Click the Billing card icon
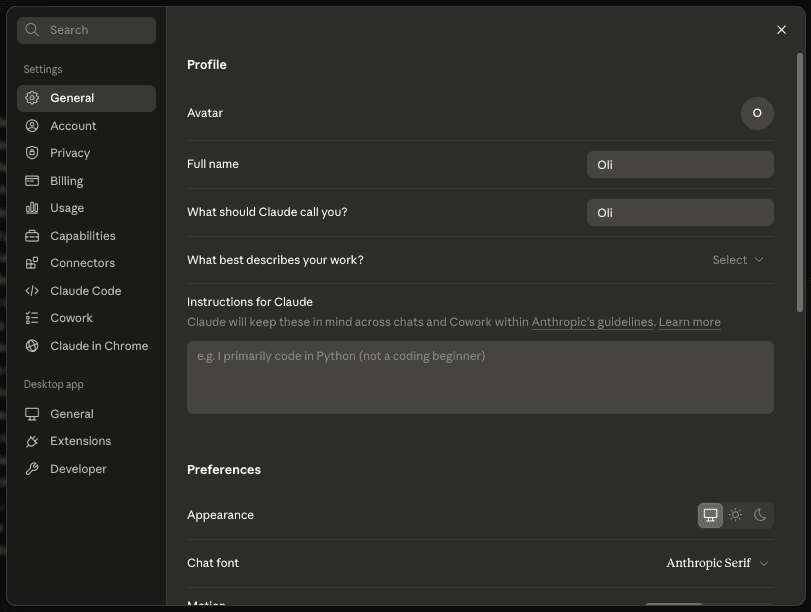811x612 pixels. tap(32, 181)
